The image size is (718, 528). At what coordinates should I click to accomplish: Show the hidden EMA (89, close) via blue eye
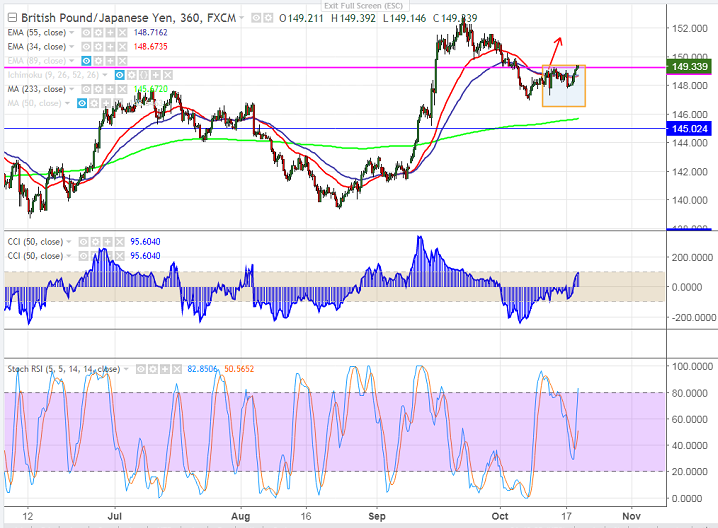tap(86, 61)
